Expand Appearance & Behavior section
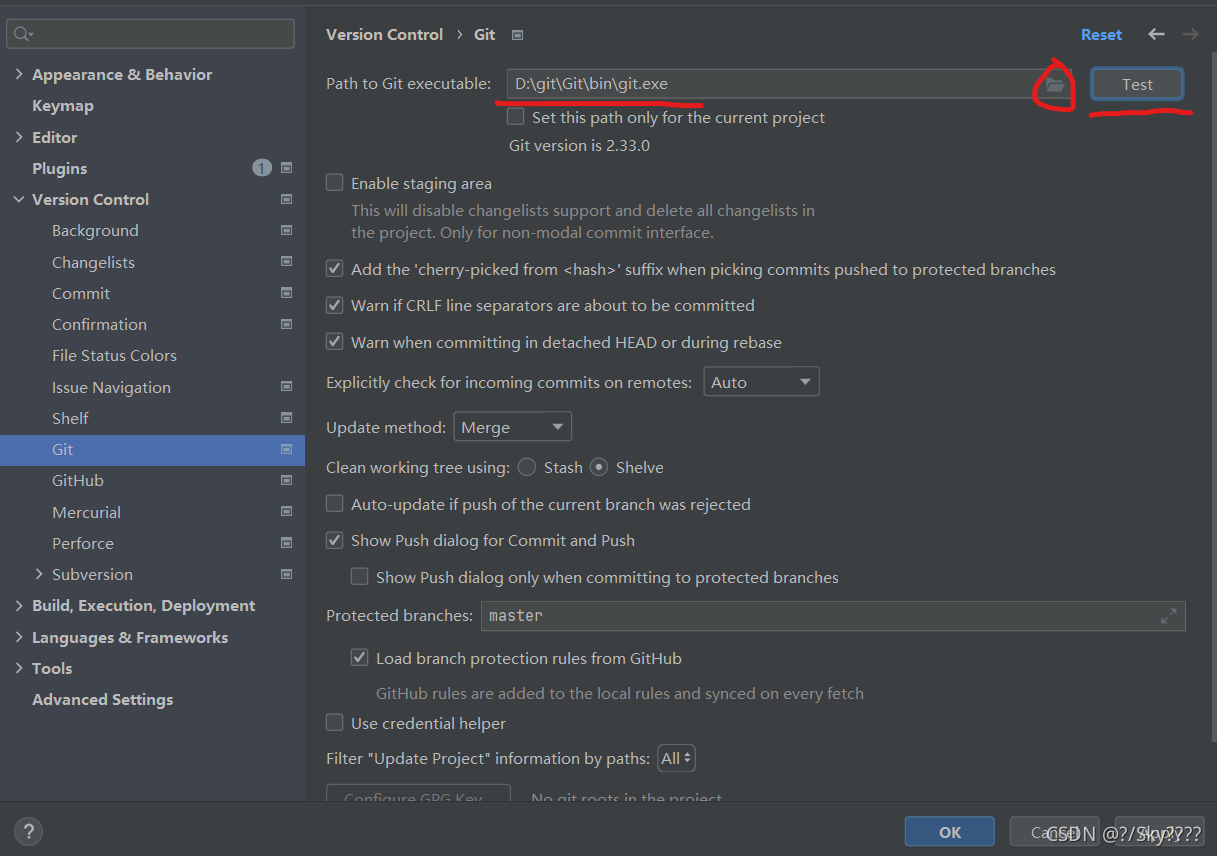 [x=19, y=75]
